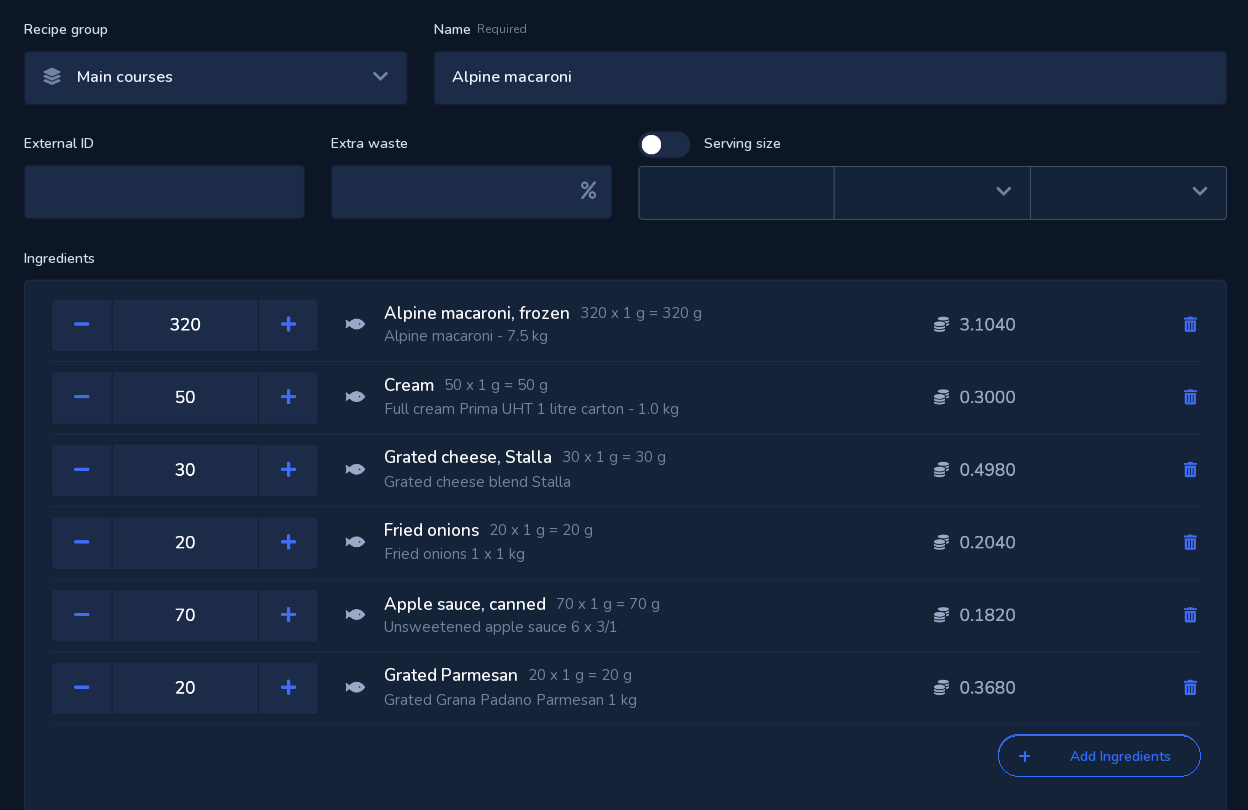Viewport: 1248px width, 810px height.
Task: Click coins icon next to 3.1040
Action: pyautogui.click(x=941, y=324)
